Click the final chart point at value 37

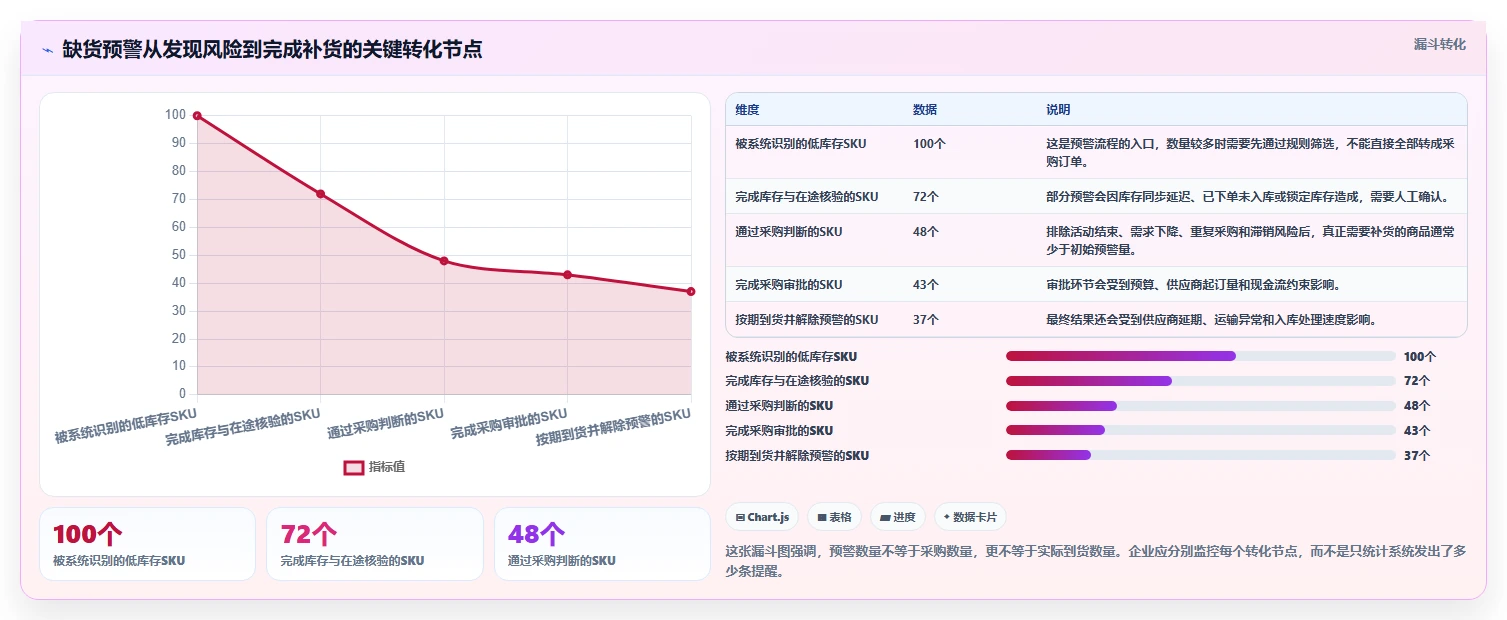pos(691,292)
